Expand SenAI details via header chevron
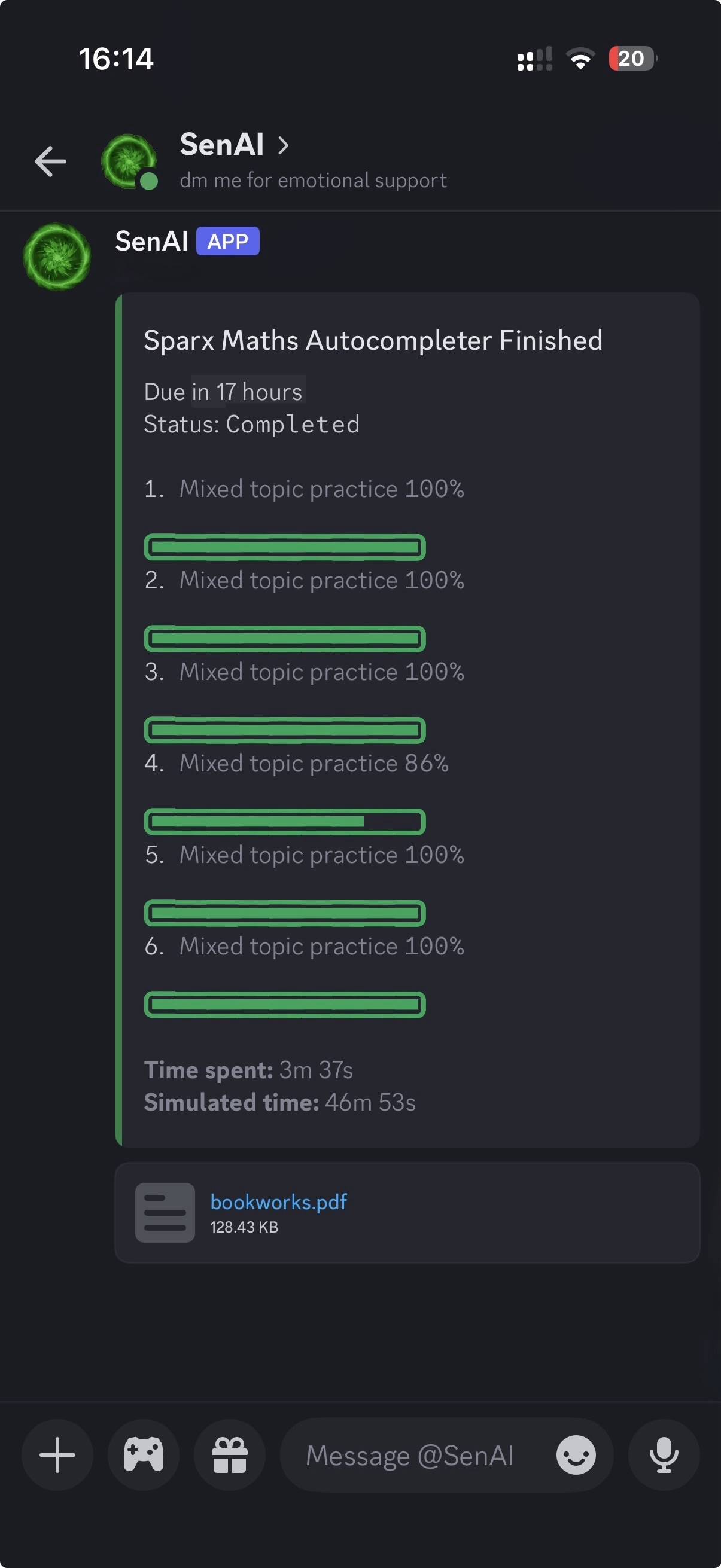The image size is (721, 1568). [x=283, y=145]
